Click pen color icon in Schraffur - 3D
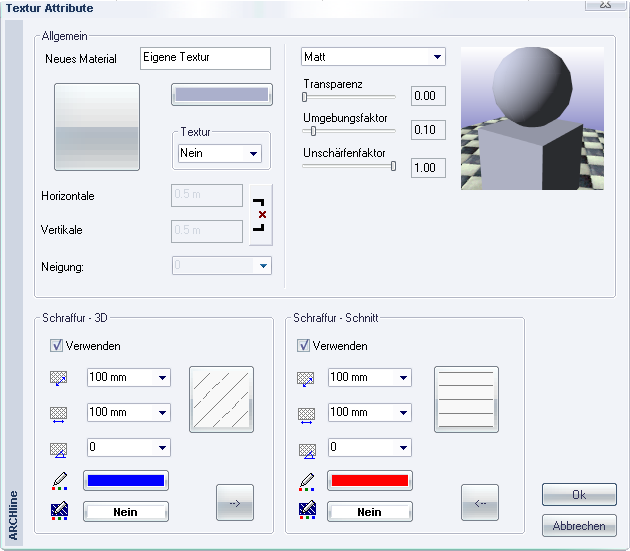 point(59,481)
